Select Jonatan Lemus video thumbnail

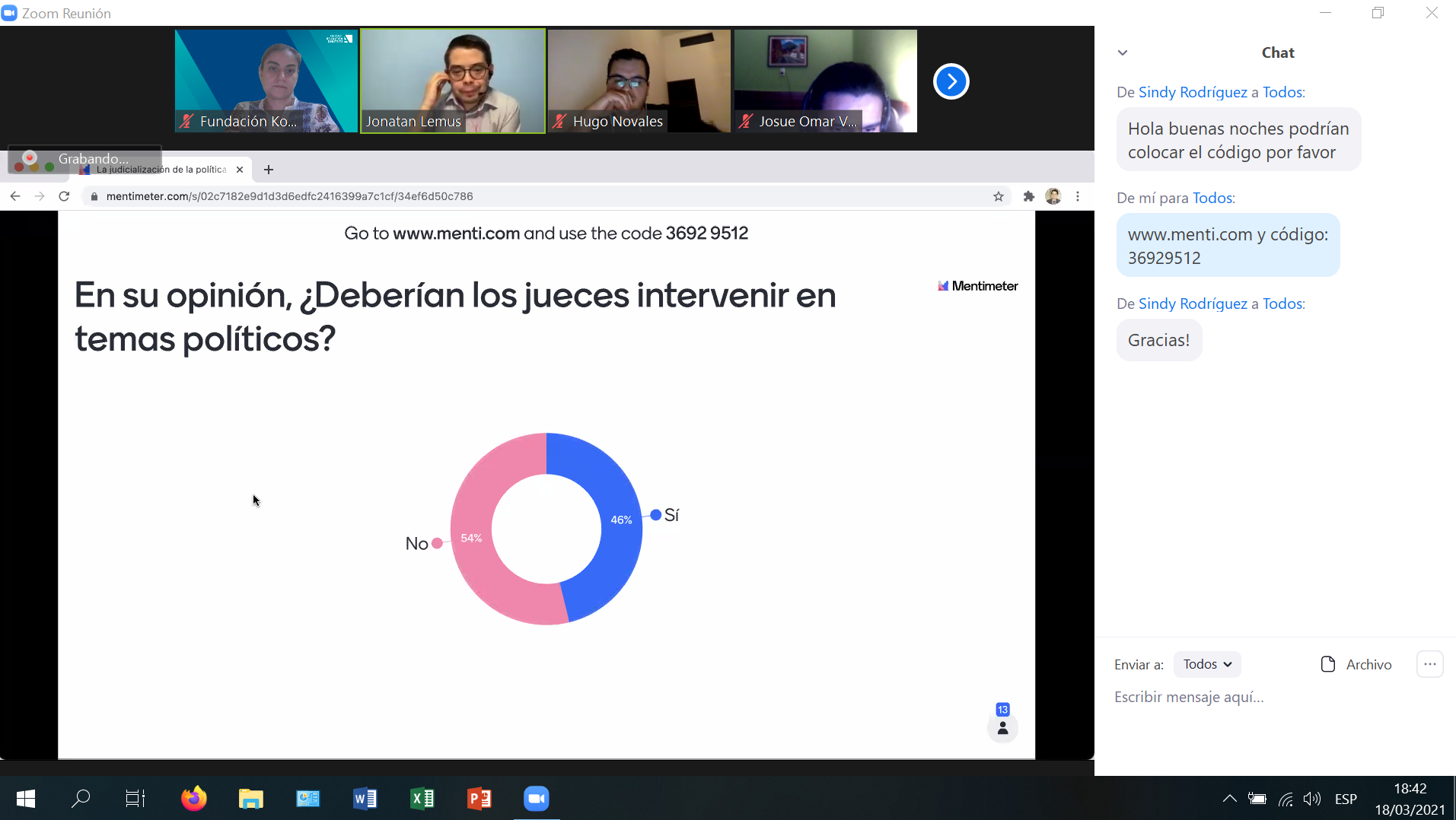pyautogui.click(x=452, y=81)
